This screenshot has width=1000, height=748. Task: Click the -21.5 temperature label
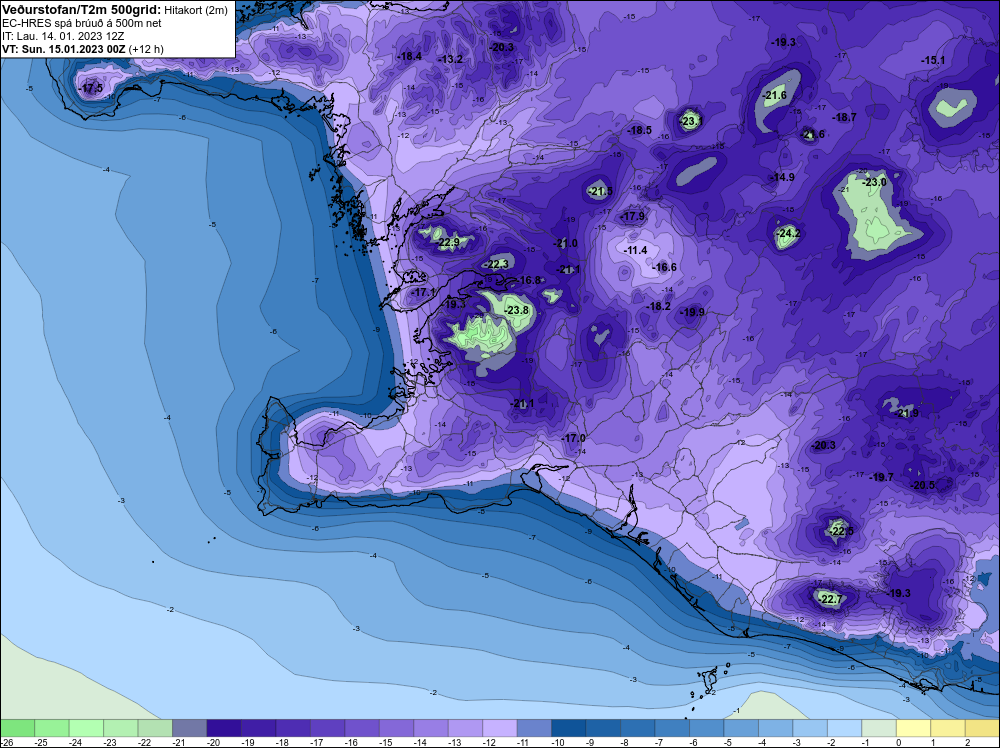pos(601,191)
